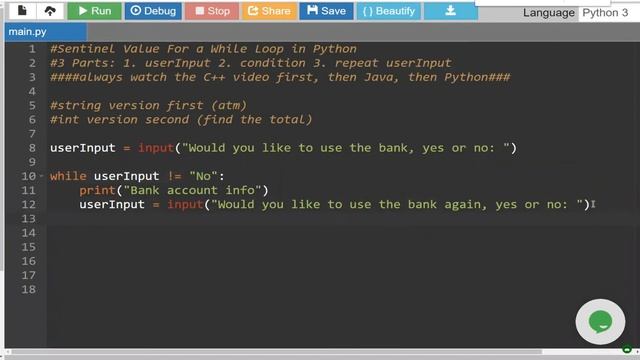The width and height of the screenshot is (640, 360).
Task: Click line number 18 in the gutter
Action: 29,289
